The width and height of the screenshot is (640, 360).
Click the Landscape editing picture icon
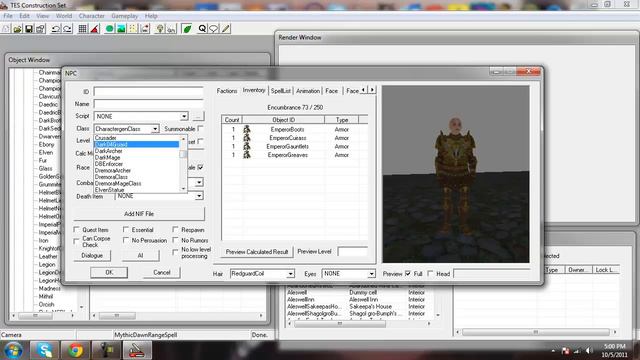tap(121, 29)
